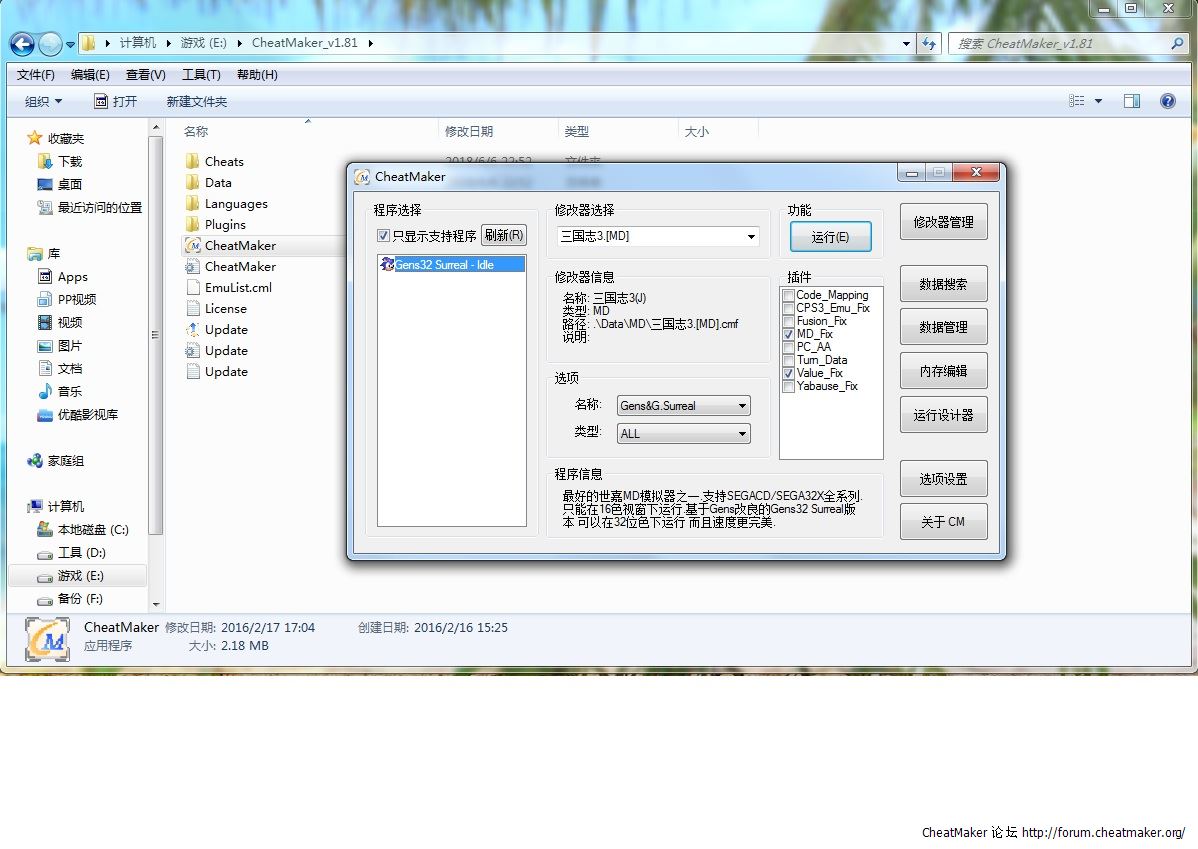Click the Cheats folder icon
The height and width of the screenshot is (849, 1198).
pyautogui.click(x=193, y=161)
